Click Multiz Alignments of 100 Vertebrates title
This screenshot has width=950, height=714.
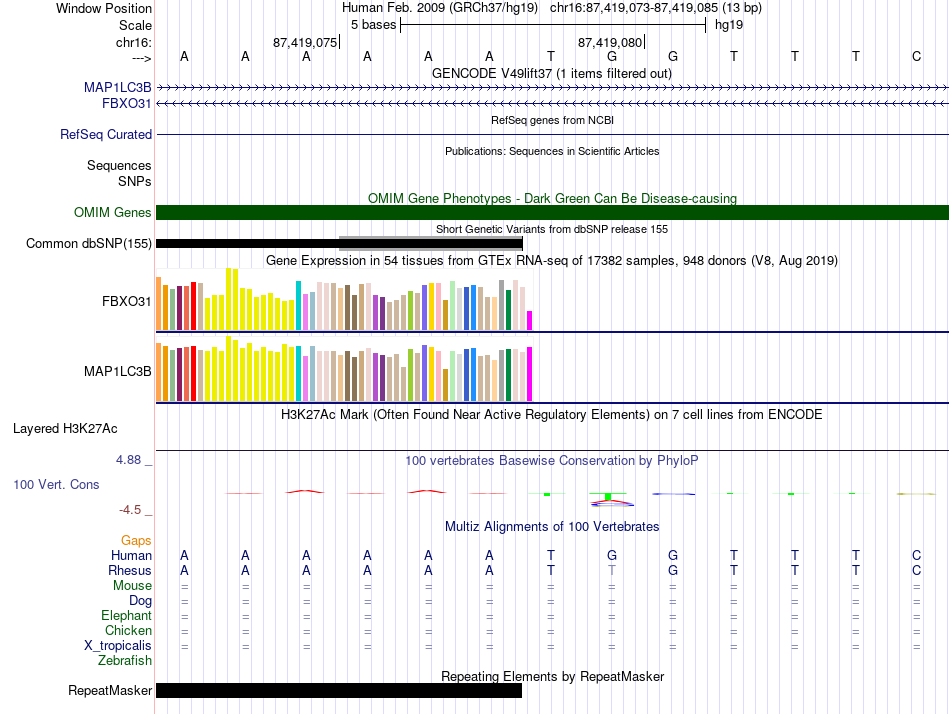[x=552, y=527]
